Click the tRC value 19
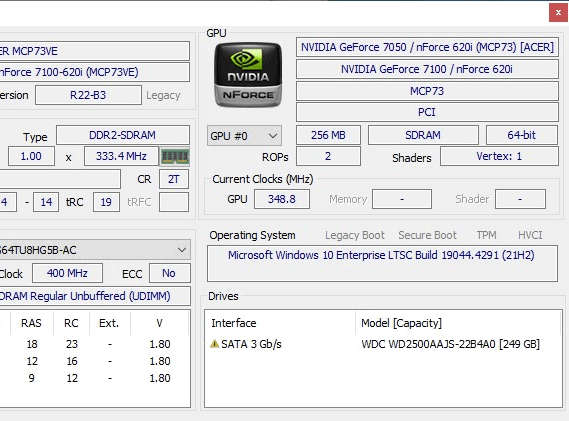Image resolution: width=569 pixels, height=421 pixels. coord(106,202)
